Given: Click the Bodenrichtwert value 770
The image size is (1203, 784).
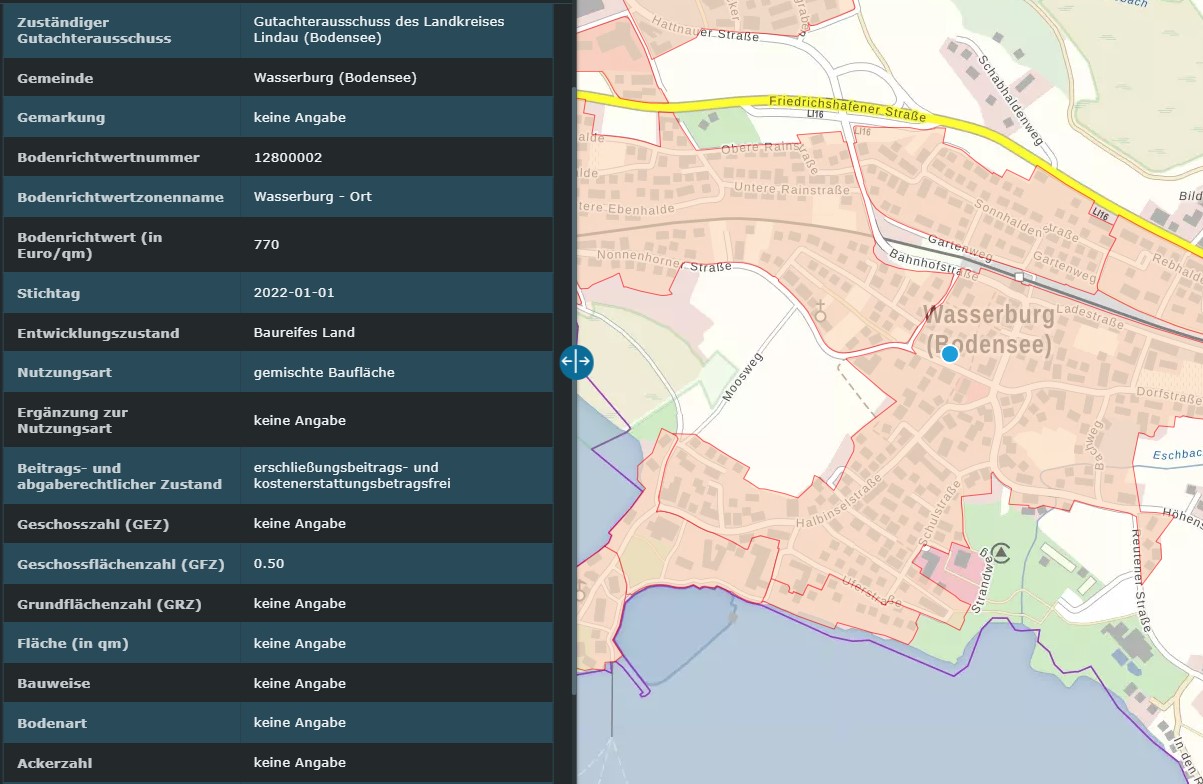Looking at the screenshot, I should pos(267,244).
